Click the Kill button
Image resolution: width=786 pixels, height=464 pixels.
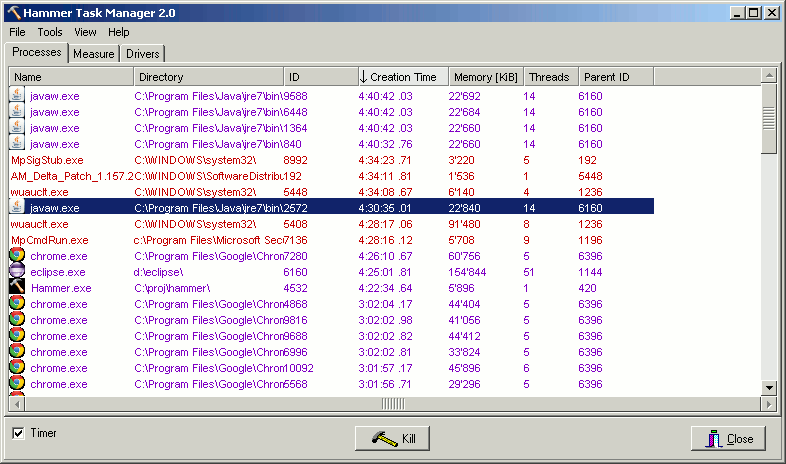click(x=392, y=438)
